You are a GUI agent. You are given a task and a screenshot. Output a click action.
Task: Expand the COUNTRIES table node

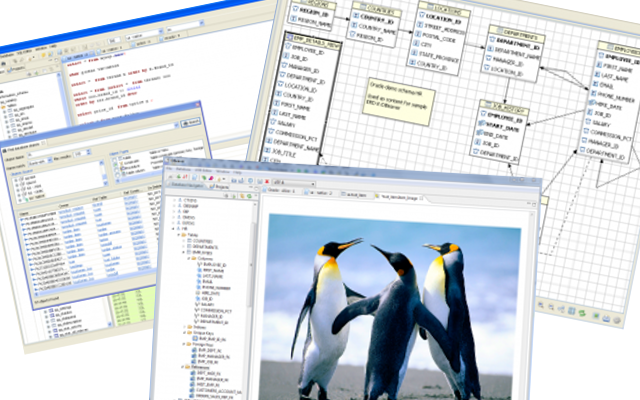(x=184, y=241)
